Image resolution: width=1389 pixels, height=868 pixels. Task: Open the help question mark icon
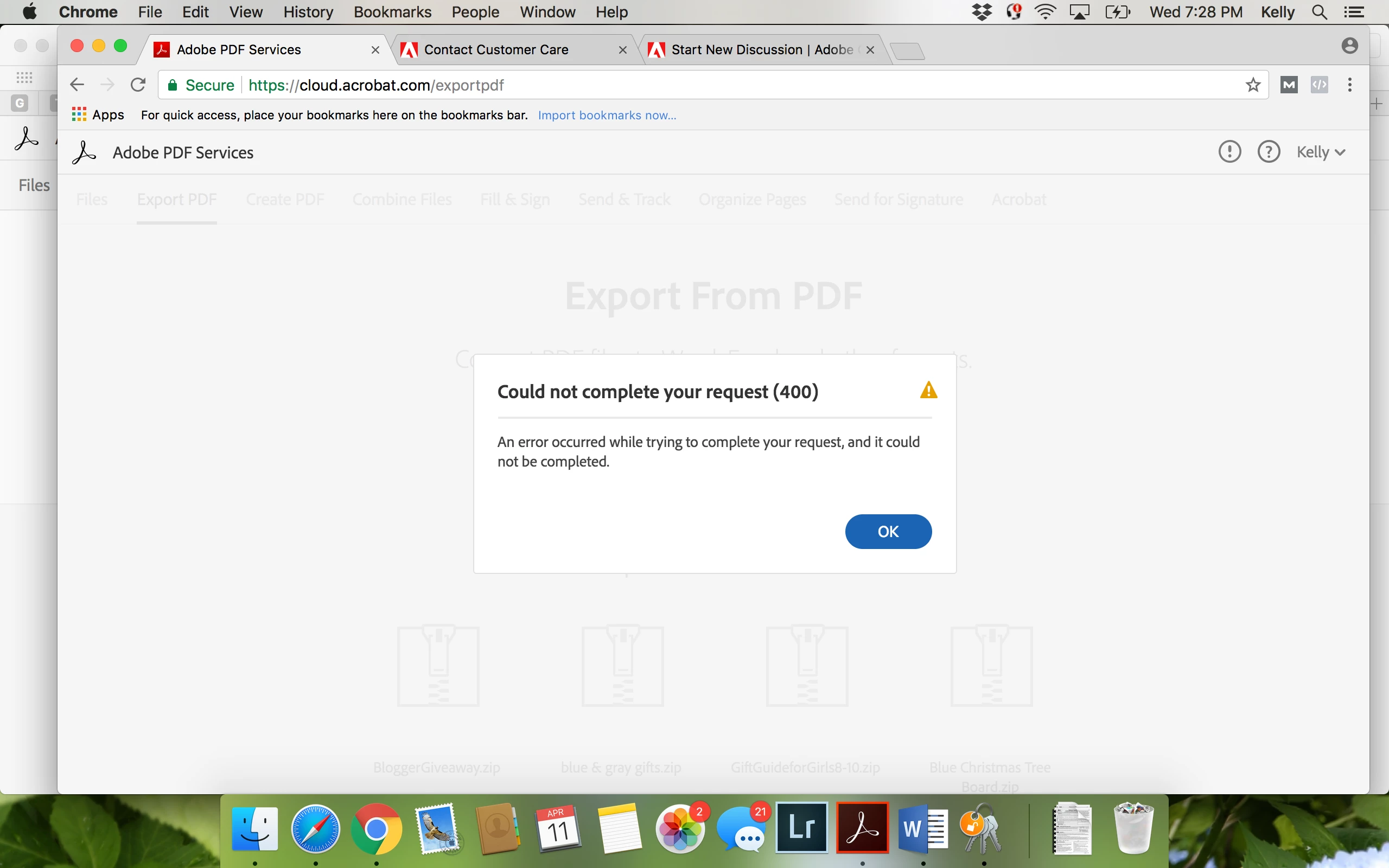(x=1269, y=152)
